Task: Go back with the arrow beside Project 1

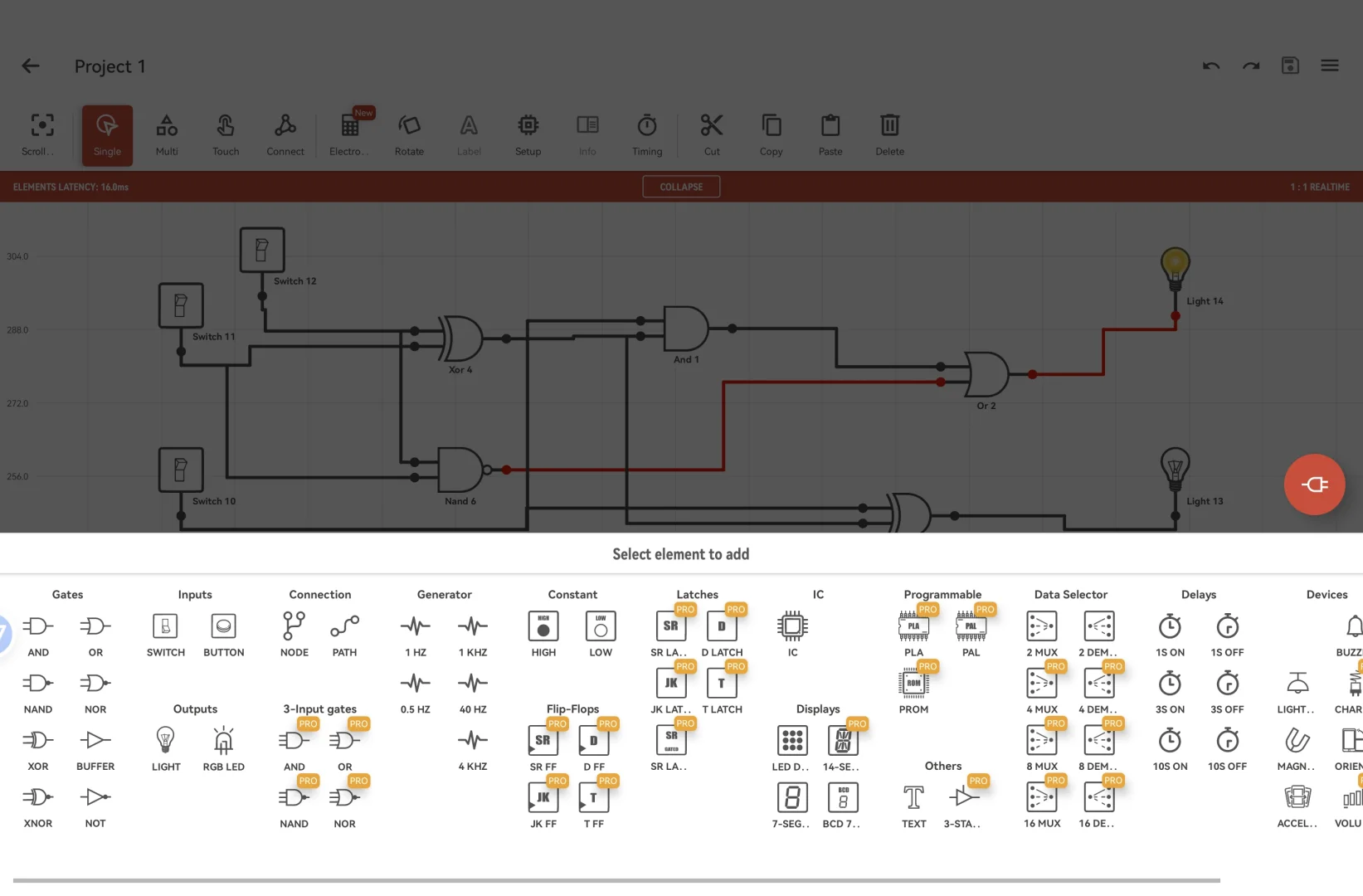Action: pos(31,66)
